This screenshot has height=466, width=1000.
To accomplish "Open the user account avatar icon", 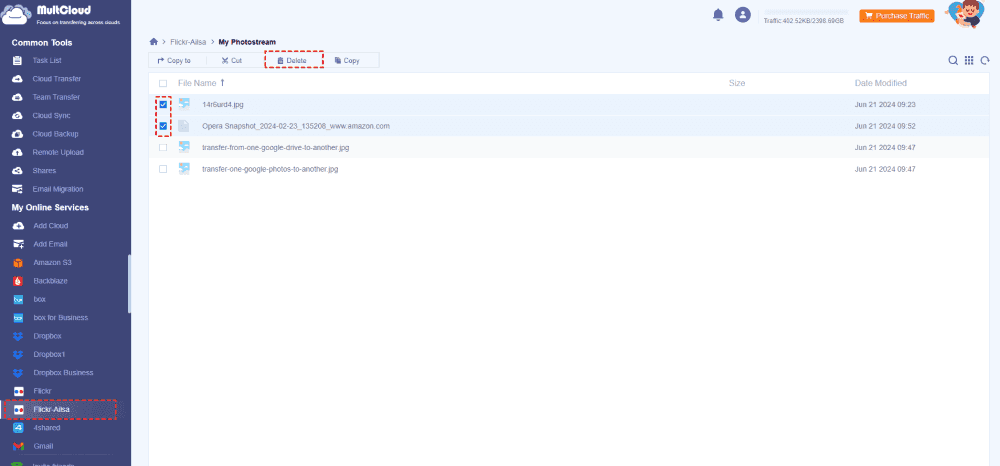I will (742, 15).
